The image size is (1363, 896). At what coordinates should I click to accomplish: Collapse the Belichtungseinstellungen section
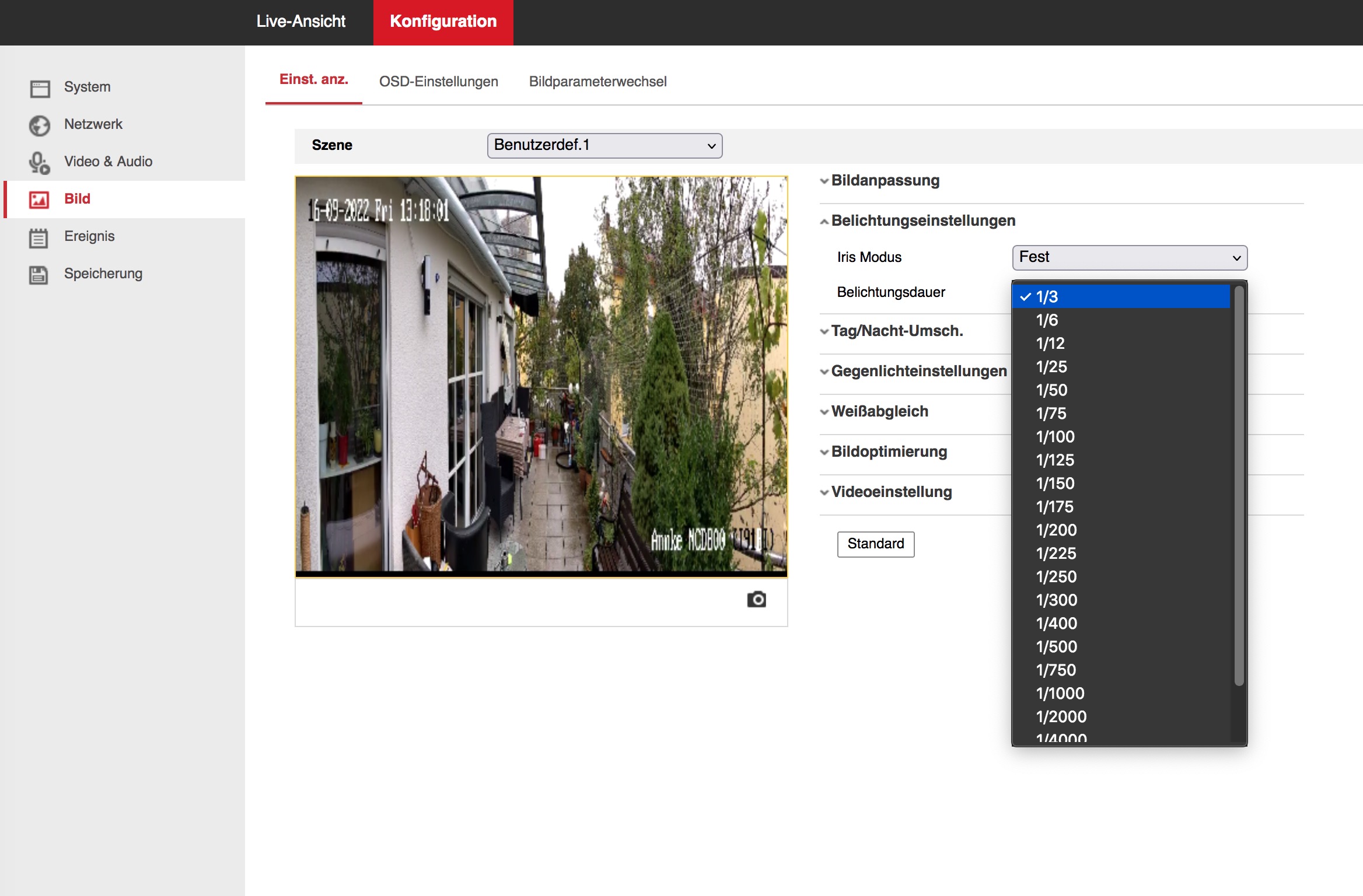pyautogui.click(x=922, y=221)
